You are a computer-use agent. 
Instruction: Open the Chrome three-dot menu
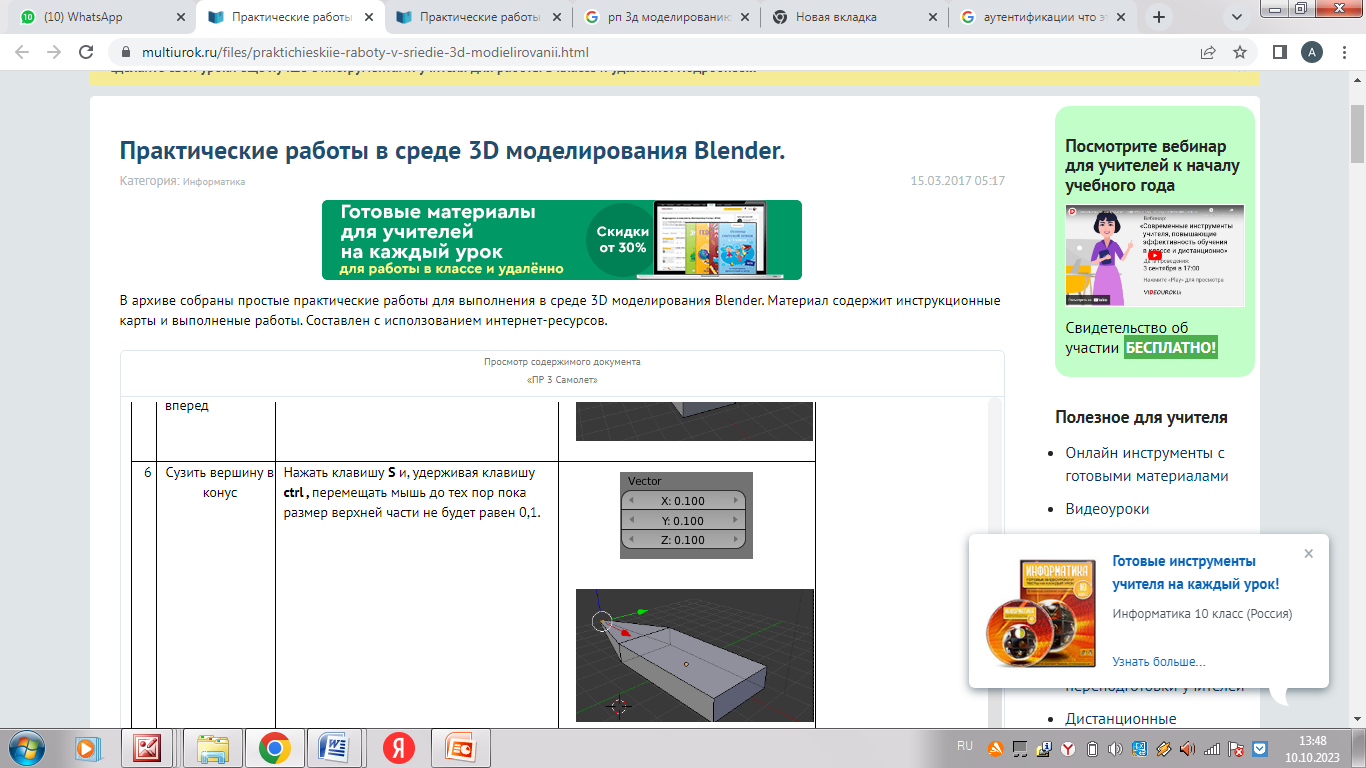tap(1343, 52)
